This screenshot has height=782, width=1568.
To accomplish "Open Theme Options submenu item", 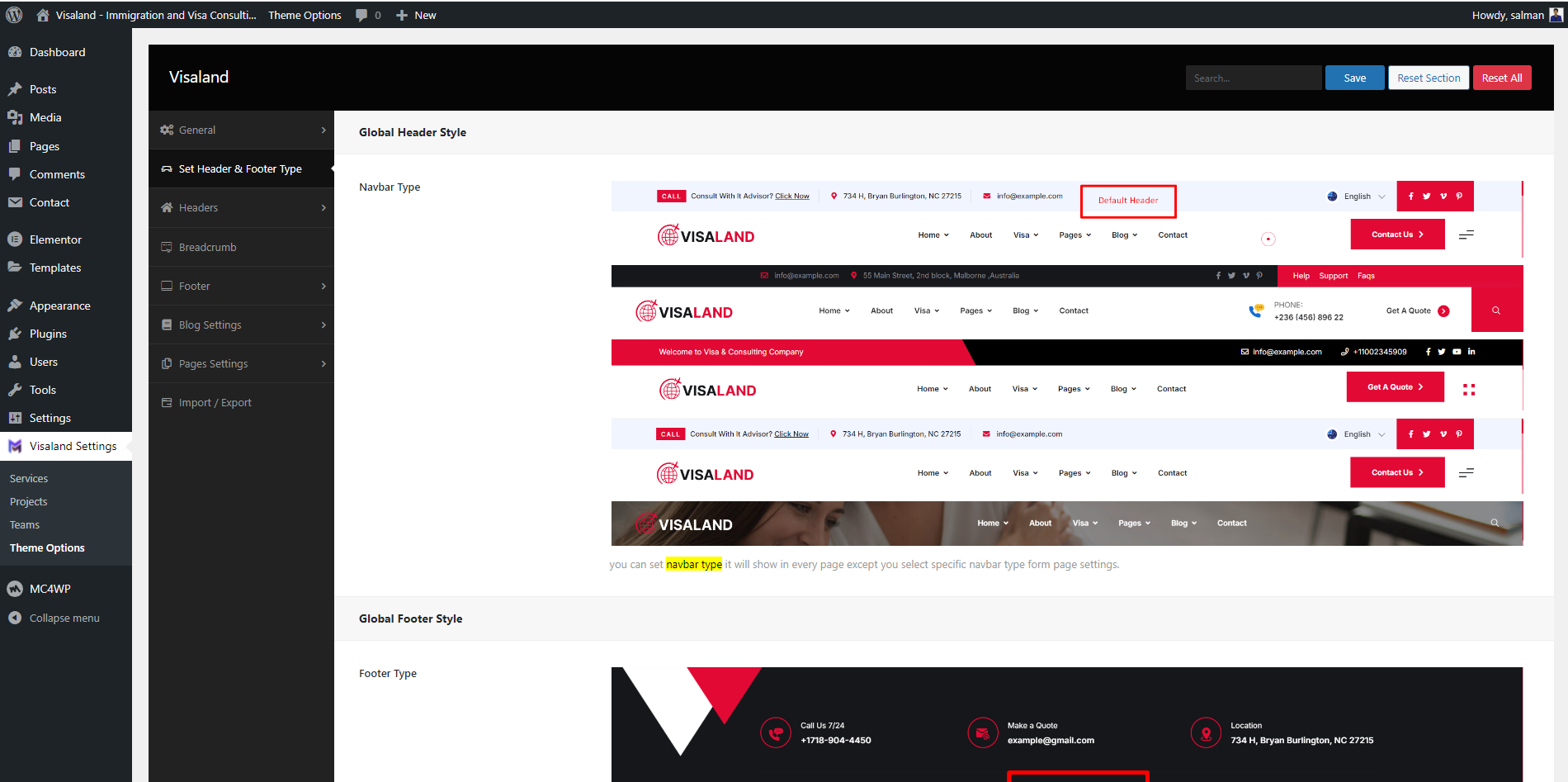I will (x=47, y=547).
